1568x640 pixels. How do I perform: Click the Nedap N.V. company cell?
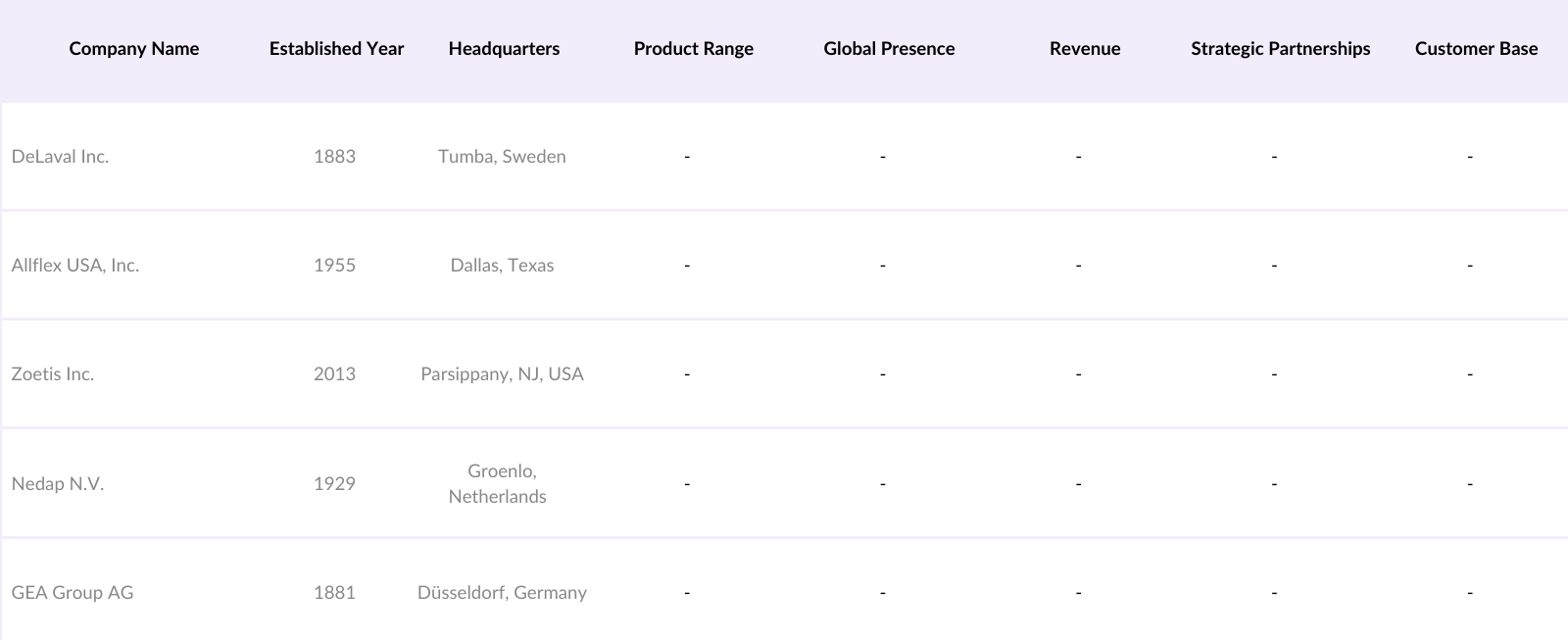tap(58, 484)
